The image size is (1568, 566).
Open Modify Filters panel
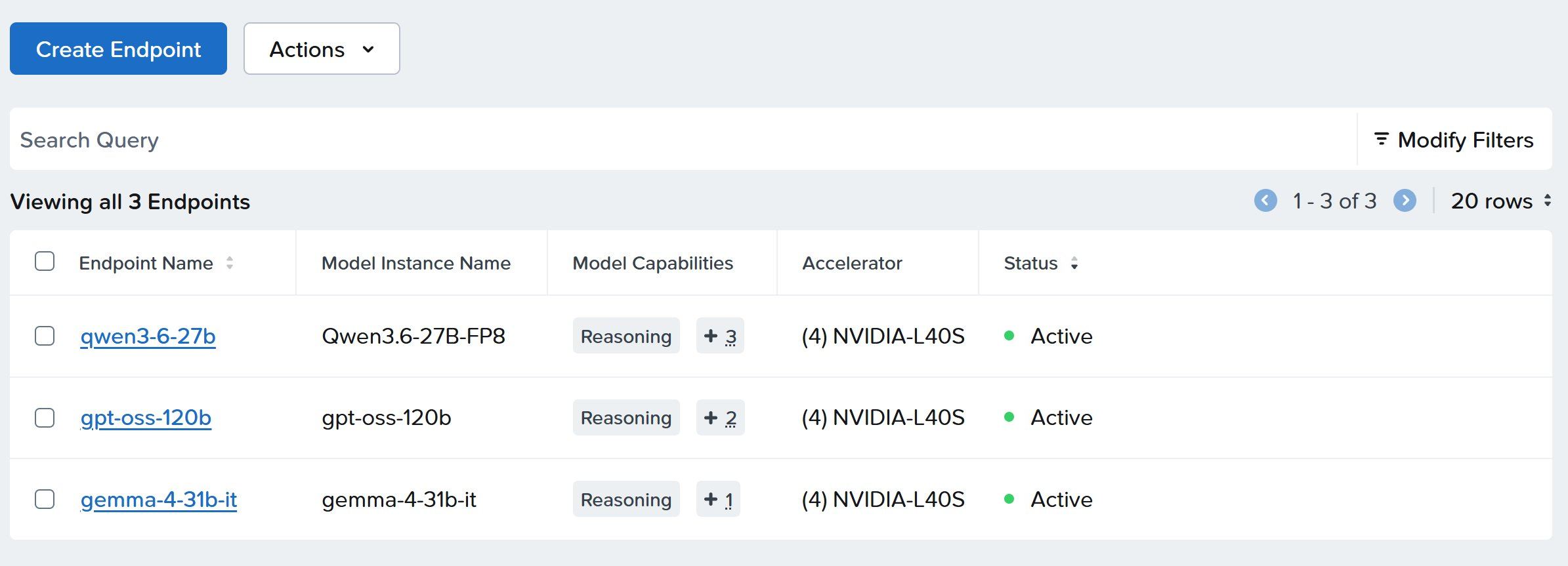point(1454,139)
